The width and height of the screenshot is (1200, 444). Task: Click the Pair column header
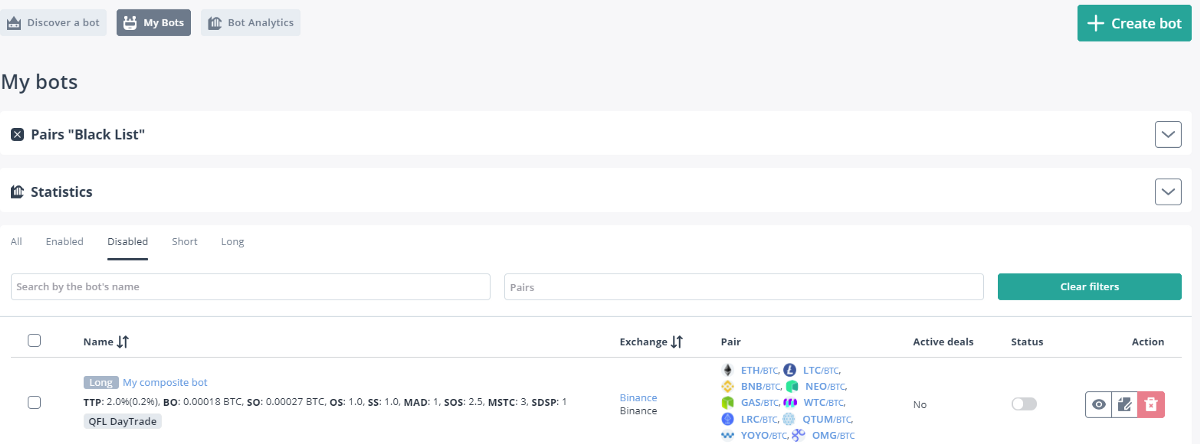pos(731,342)
